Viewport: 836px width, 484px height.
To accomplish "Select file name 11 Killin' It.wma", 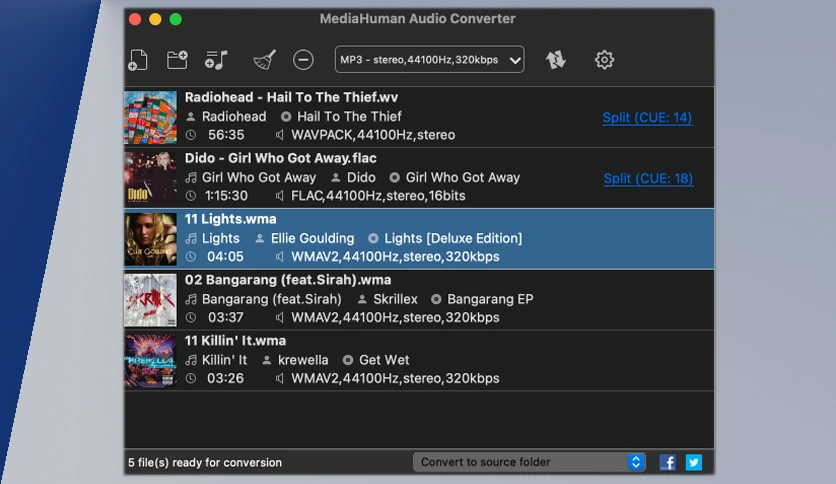I will pyautogui.click(x=235, y=340).
